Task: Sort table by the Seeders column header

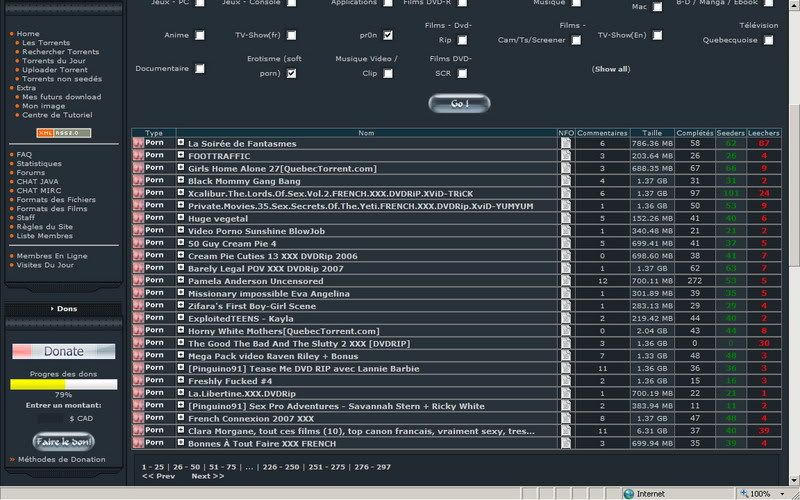Action: (x=731, y=133)
